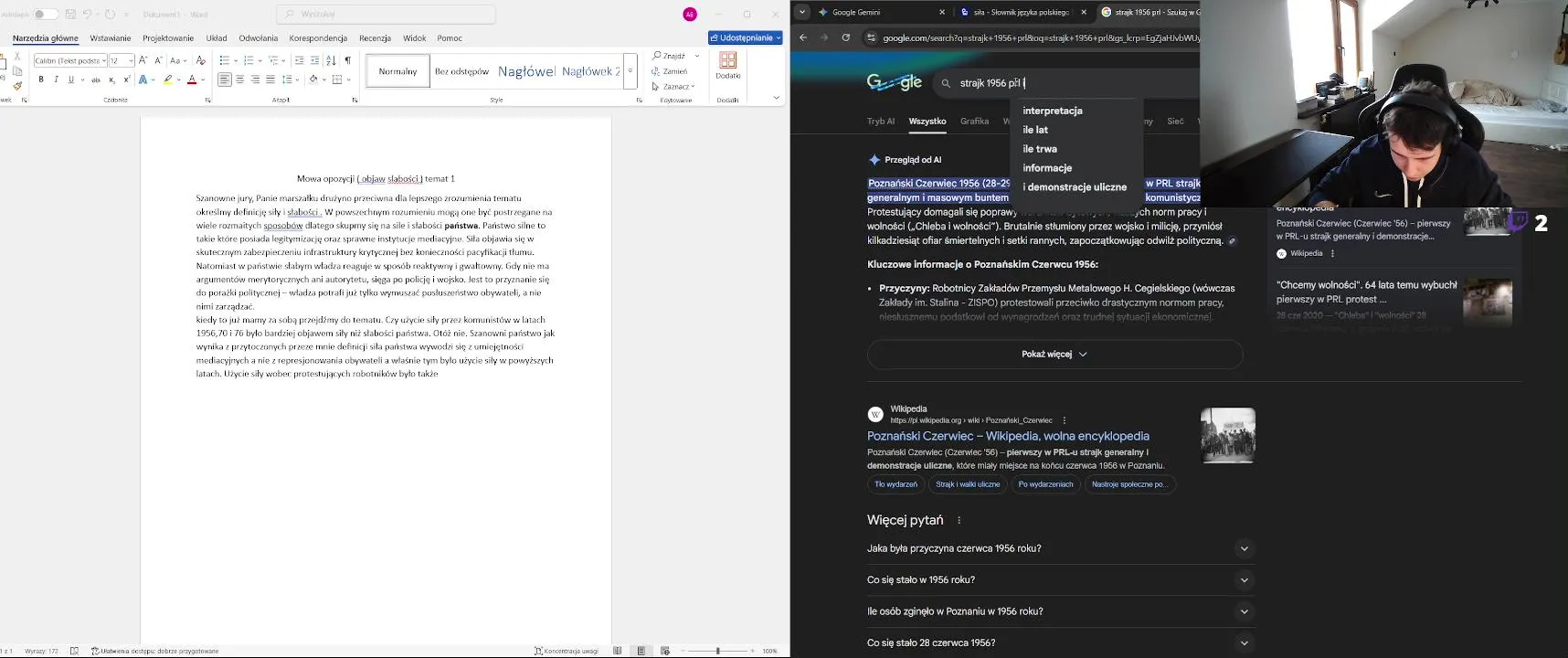Screen dimensions: 1568x658
Task: Open the Change Case Aa dropdown
Action: [x=178, y=60]
